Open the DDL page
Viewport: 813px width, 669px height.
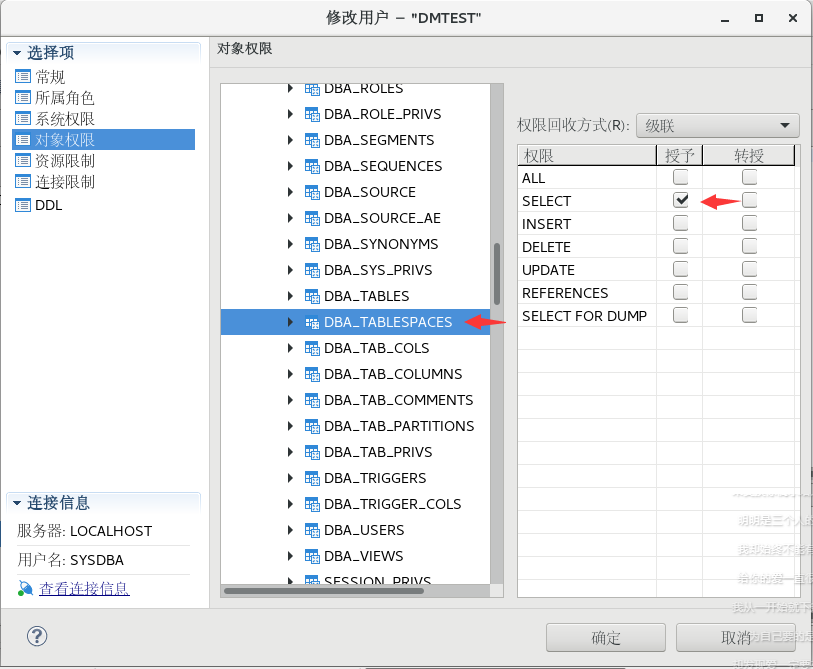coord(49,205)
